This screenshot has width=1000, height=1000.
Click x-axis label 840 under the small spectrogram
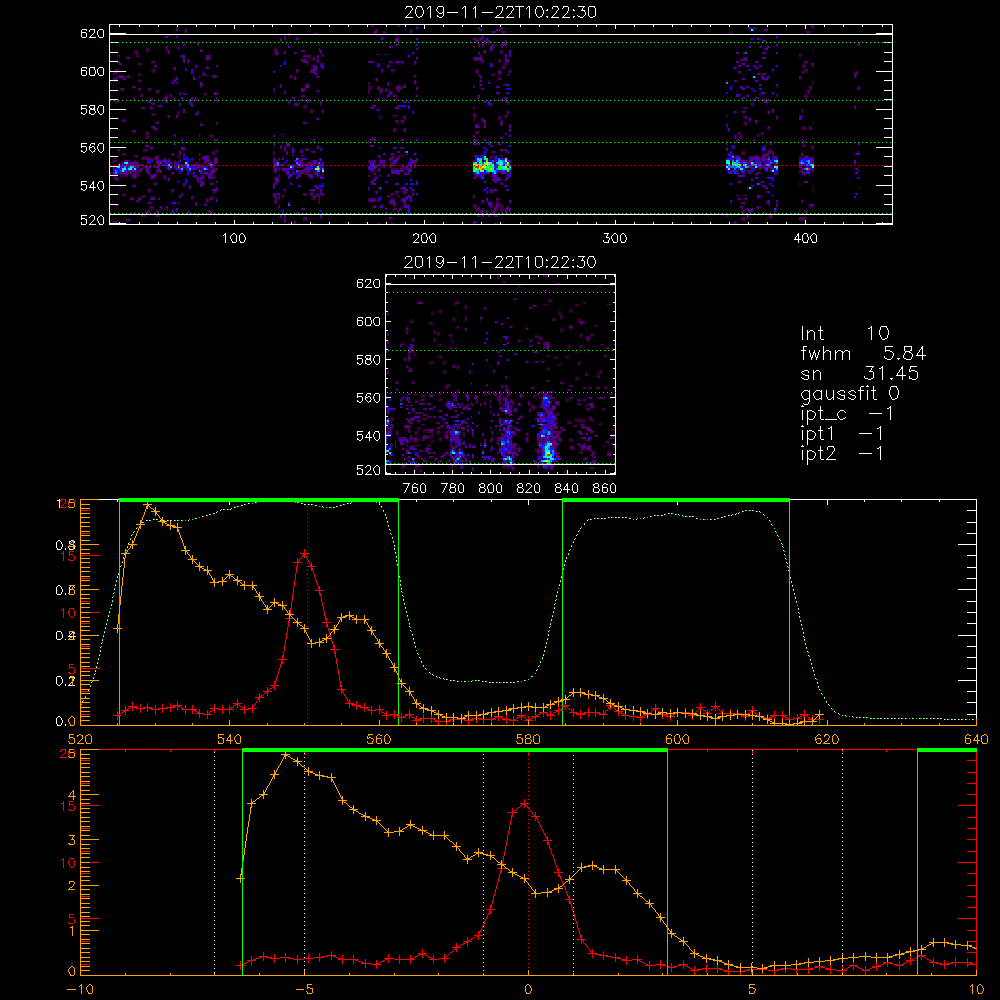(566, 489)
